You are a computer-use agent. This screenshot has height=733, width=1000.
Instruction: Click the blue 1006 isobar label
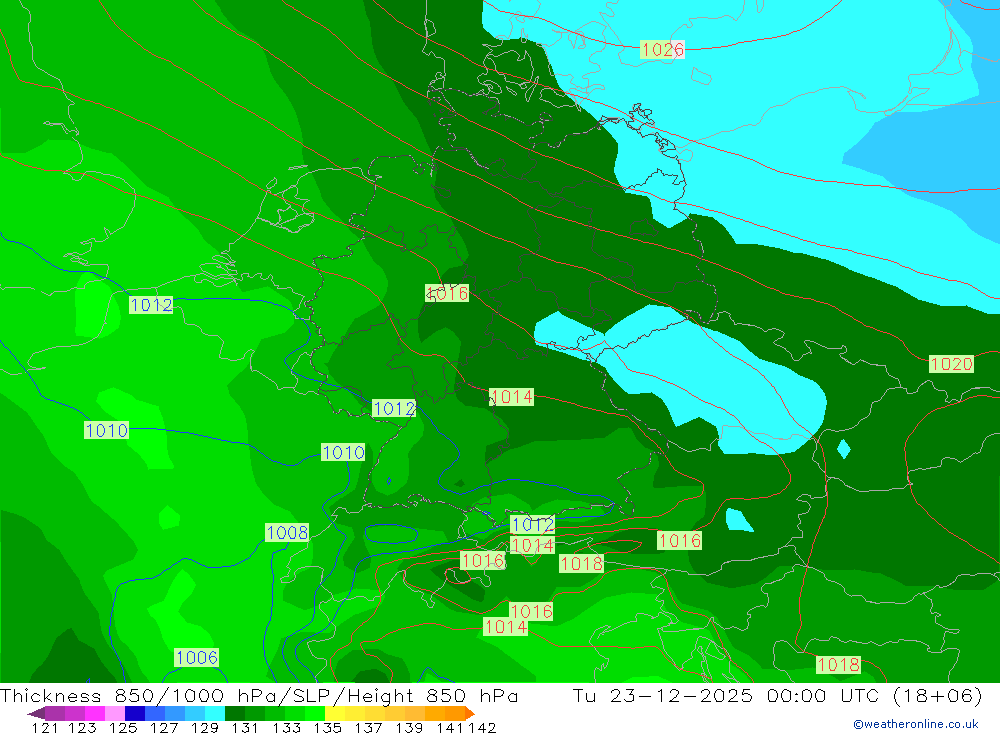(196, 657)
